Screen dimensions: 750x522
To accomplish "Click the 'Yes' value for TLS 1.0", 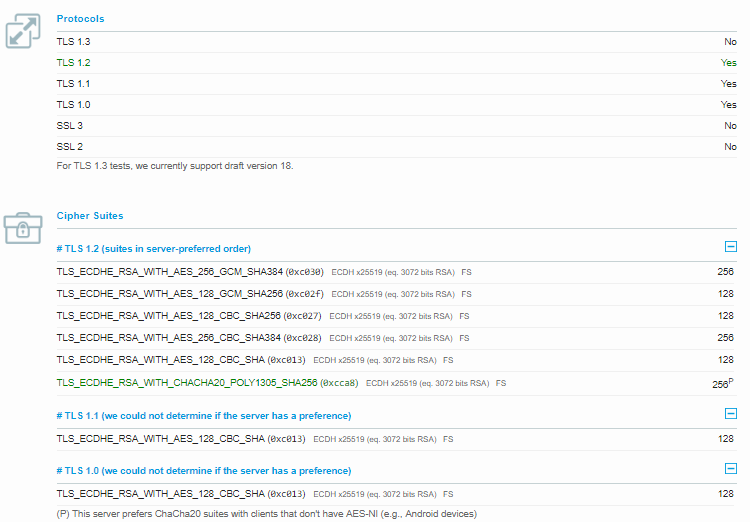I will coord(728,105).
